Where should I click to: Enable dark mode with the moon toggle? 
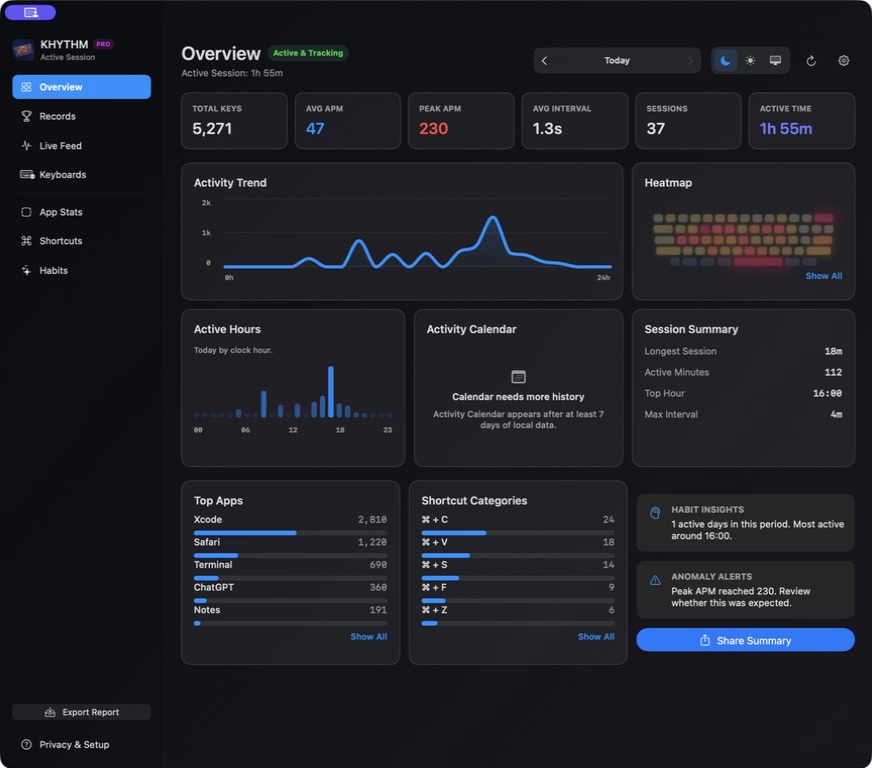click(725, 61)
